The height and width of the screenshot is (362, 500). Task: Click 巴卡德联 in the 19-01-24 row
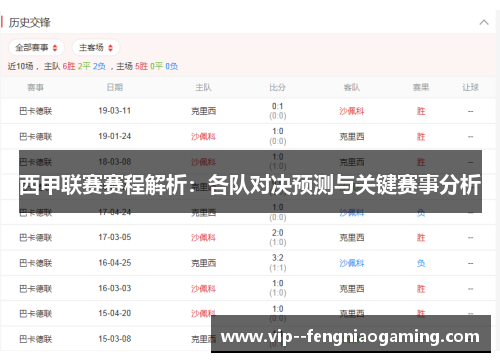click(36, 137)
